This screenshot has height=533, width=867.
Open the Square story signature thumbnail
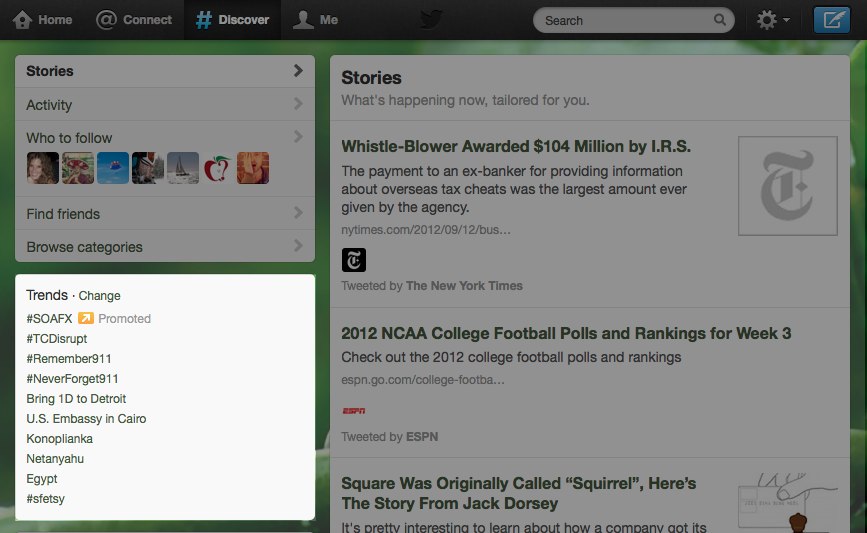787,503
